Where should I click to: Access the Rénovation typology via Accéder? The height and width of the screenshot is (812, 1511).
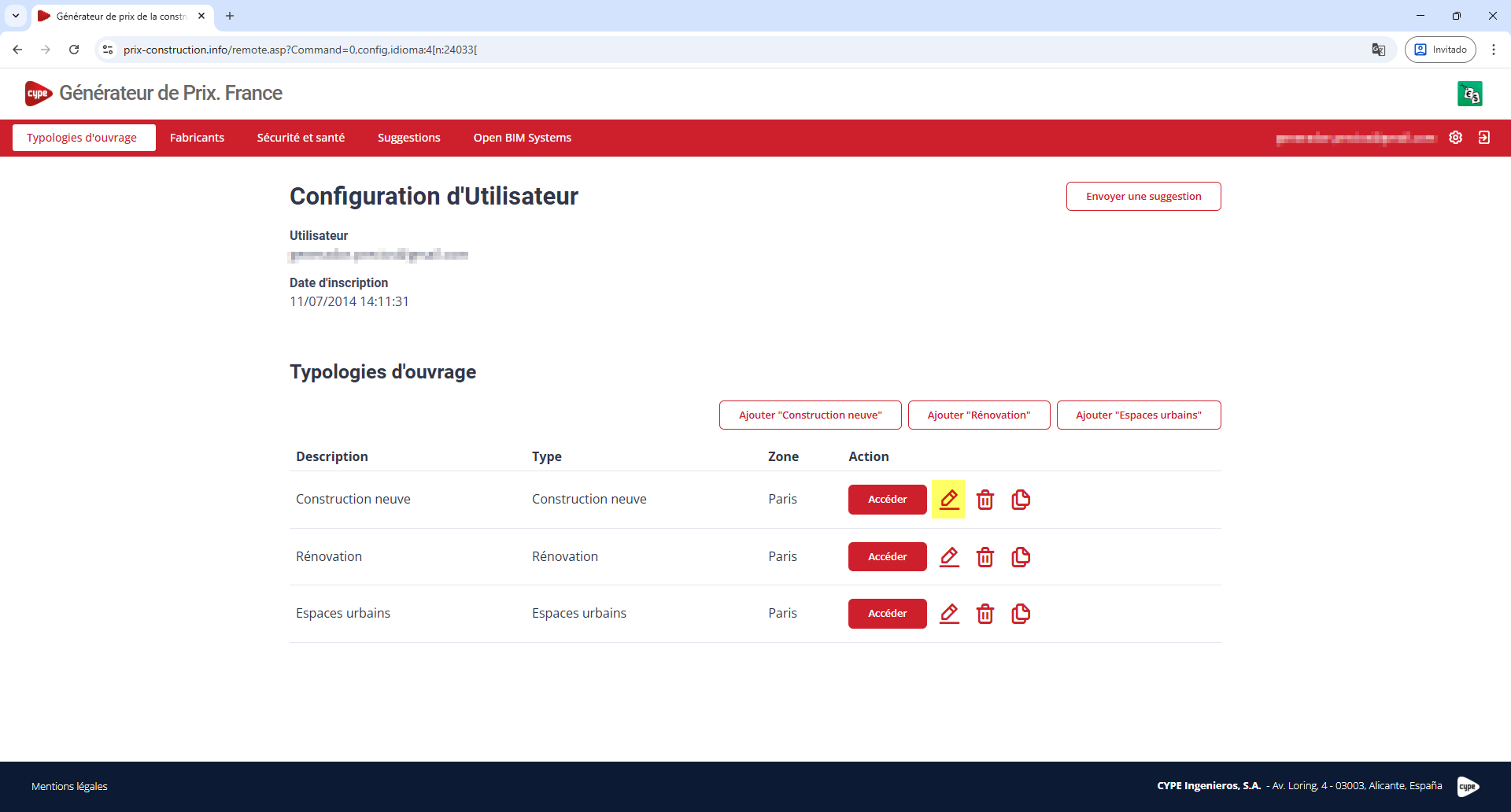[x=887, y=557]
